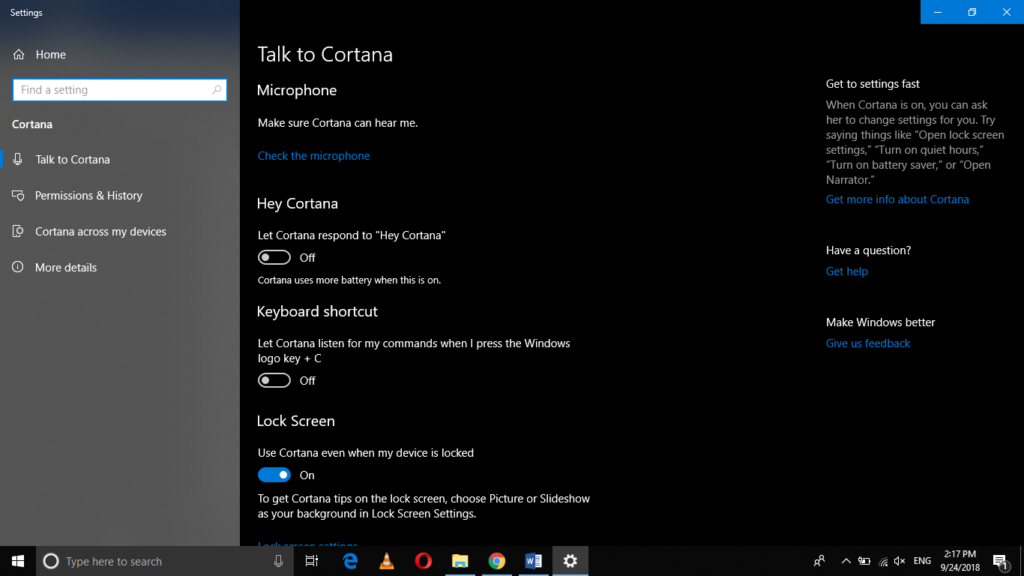This screenshot has width=1024, height=576.
Task: Disable Use Cortana on lock screen toggle
Action: [x=274, y=474]
